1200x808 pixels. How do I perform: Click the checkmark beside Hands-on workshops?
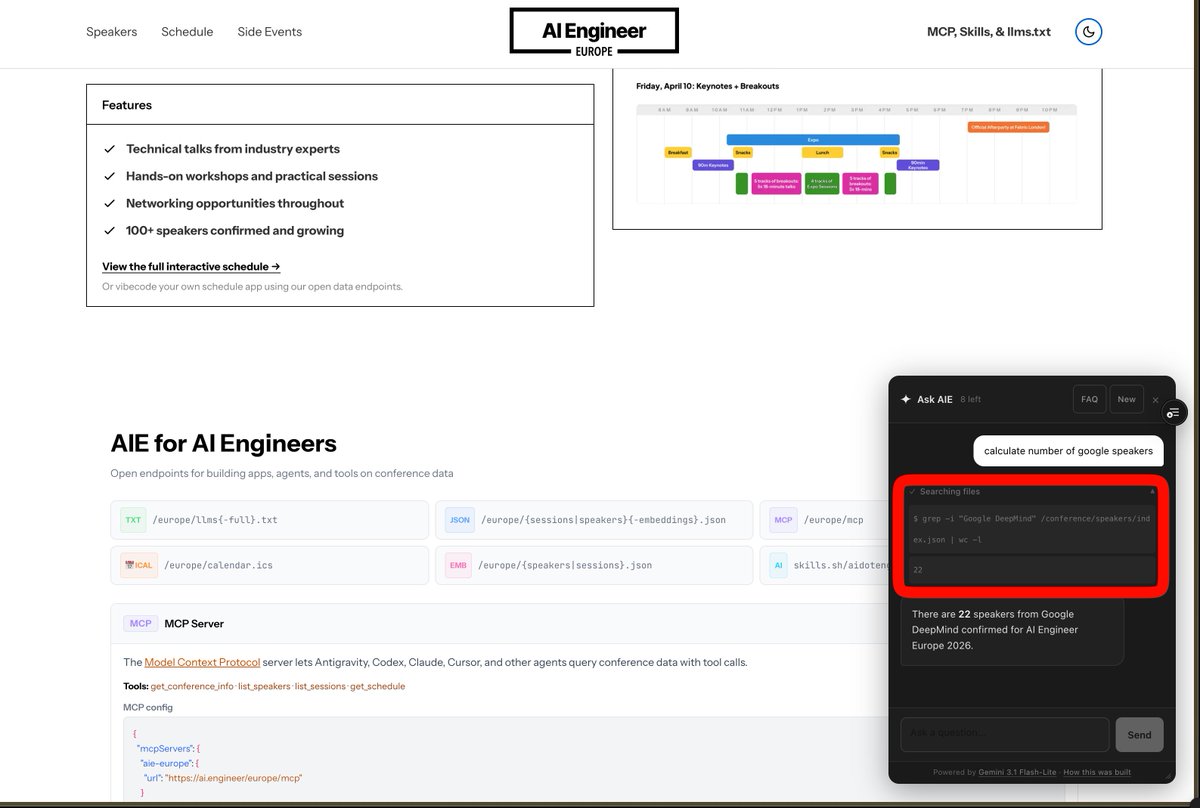click(109, 176)
